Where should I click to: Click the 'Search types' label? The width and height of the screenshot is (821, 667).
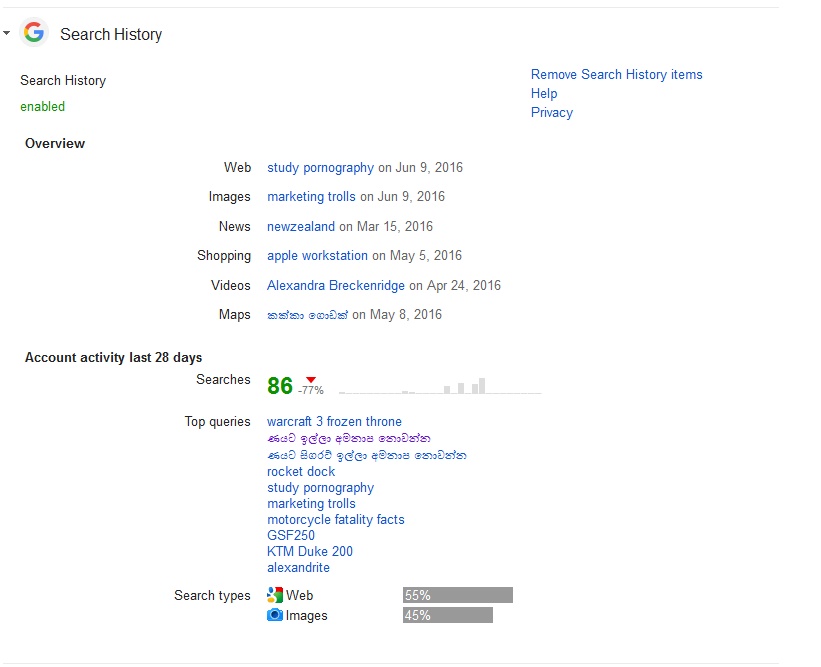[212, 595]
